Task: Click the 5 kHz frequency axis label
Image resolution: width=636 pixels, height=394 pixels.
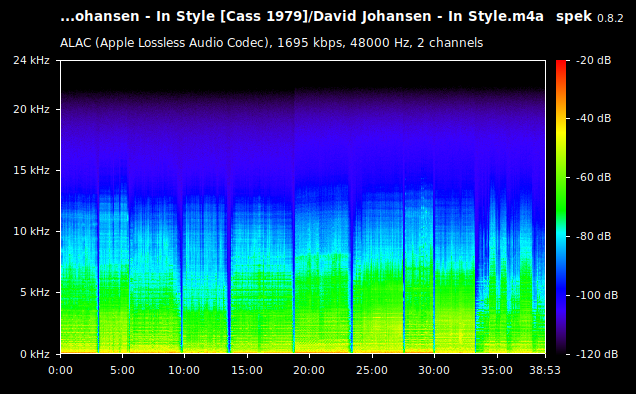Action: [x=35, y=292]
